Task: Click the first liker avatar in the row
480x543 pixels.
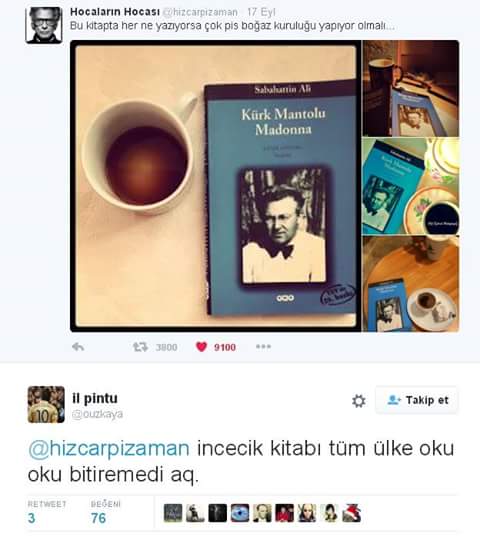Action: [173, 513]
